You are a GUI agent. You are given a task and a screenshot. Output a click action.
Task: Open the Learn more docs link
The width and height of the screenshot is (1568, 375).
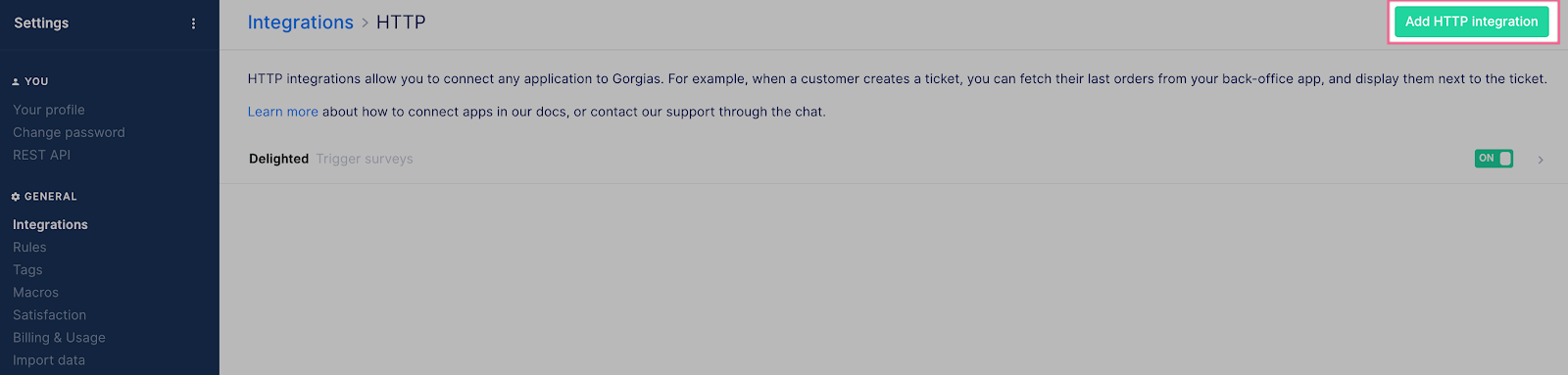pyautogui.click(x=282, y=112)
